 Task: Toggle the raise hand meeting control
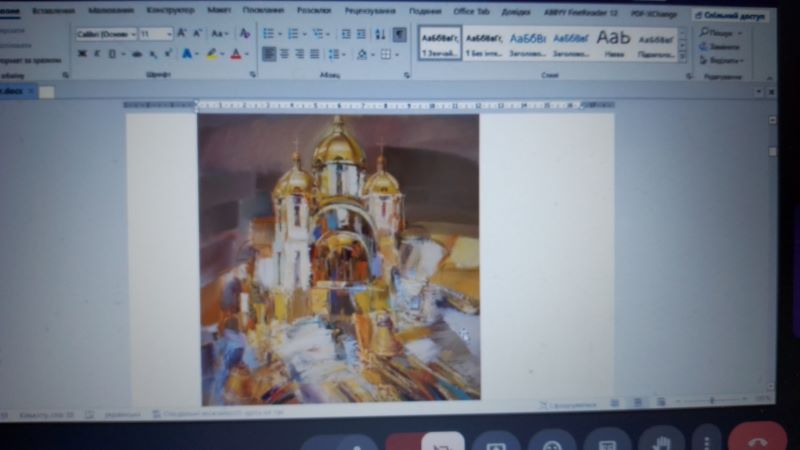(x=657, y=440)
